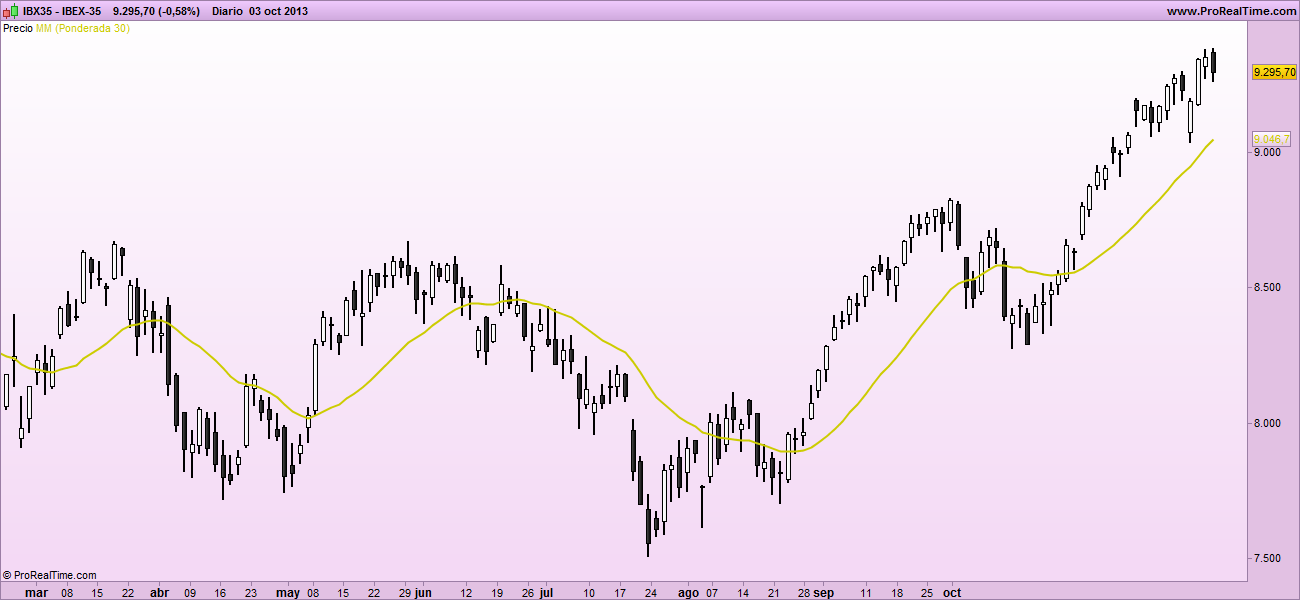Select the IBX35 - IBEX-35 ticker title
Viewport: 1300px width, 600px height.
click(x=62, y=11)
